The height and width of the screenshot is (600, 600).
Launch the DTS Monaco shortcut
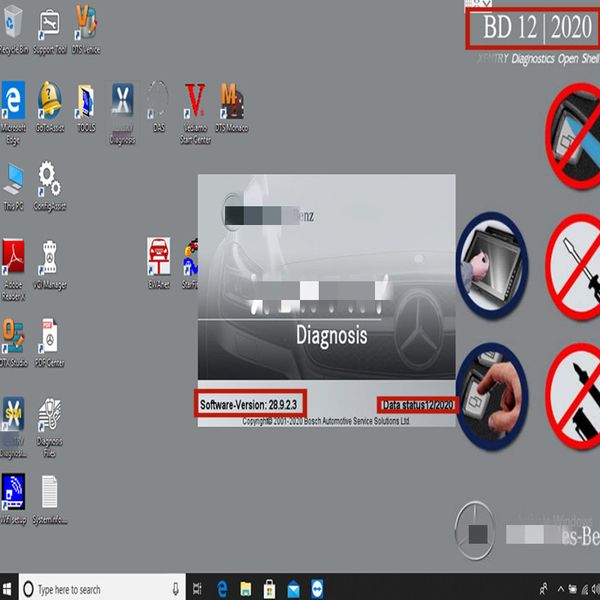point(232,107)
